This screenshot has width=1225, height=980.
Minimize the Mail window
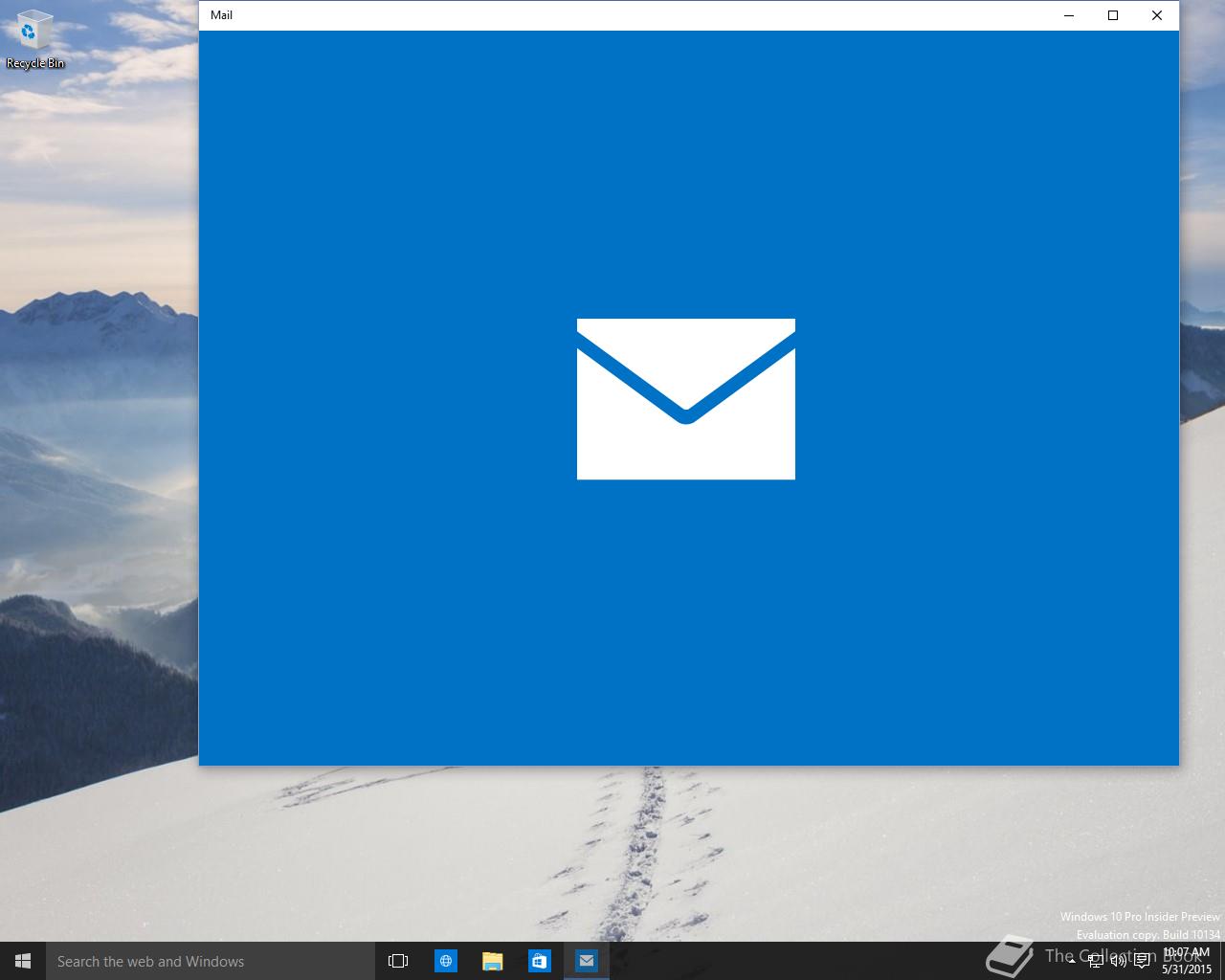point(1069,15)
